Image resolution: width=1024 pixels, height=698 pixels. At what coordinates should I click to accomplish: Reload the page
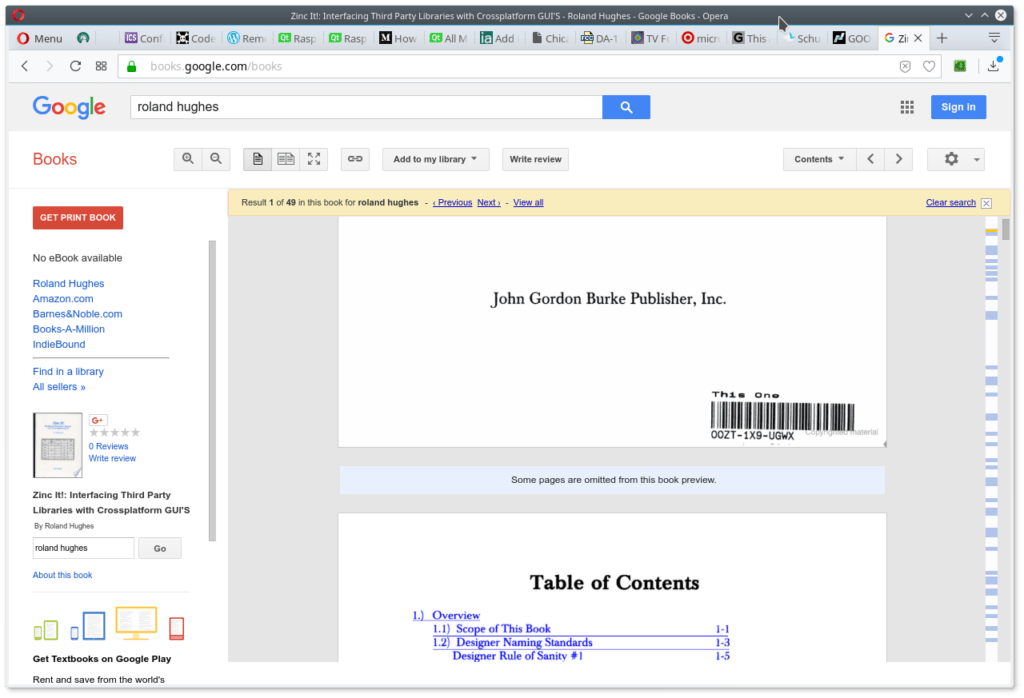(x=75, y=66)
